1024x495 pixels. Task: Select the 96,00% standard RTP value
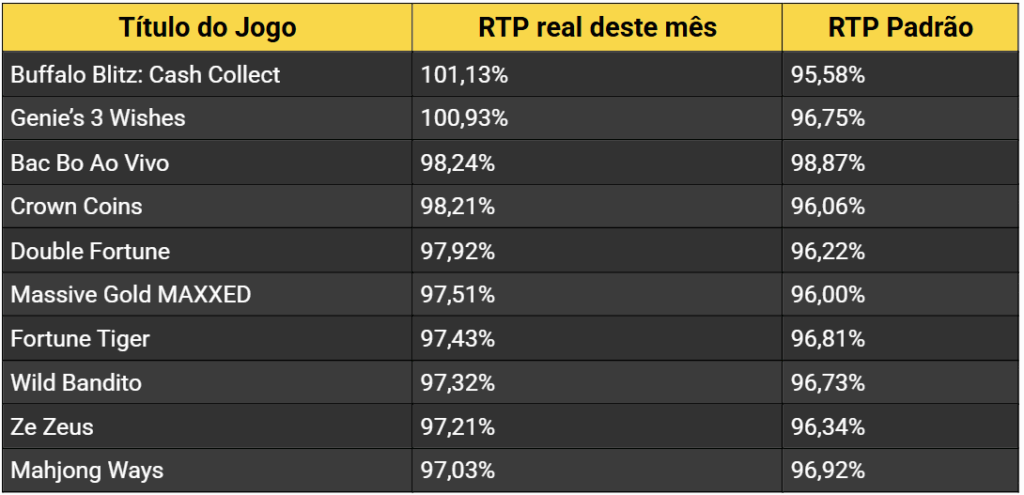click(828, 295)
